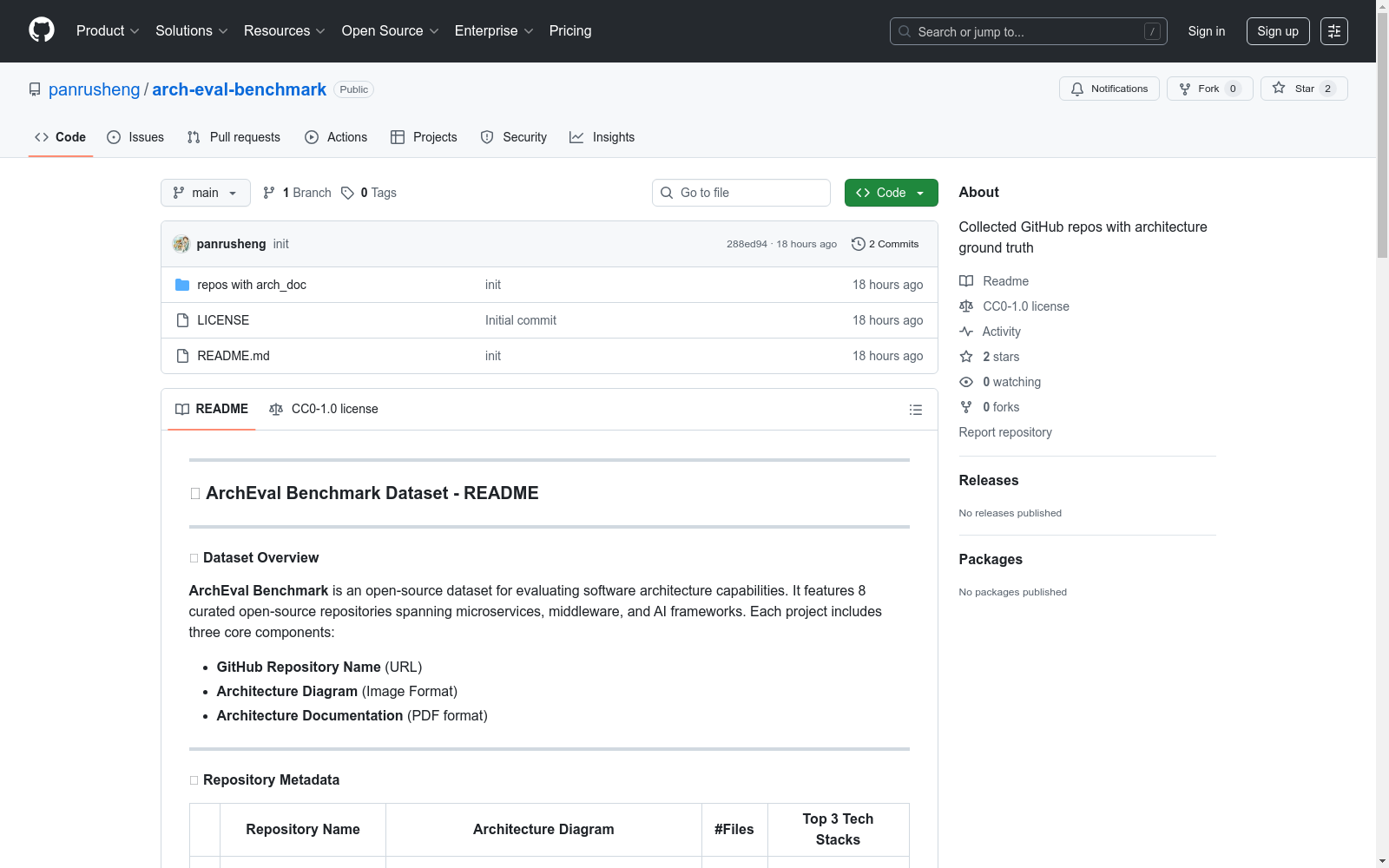Open the Releases heading link
Viewport: 1389px width, 868px height.
point(989,480)
